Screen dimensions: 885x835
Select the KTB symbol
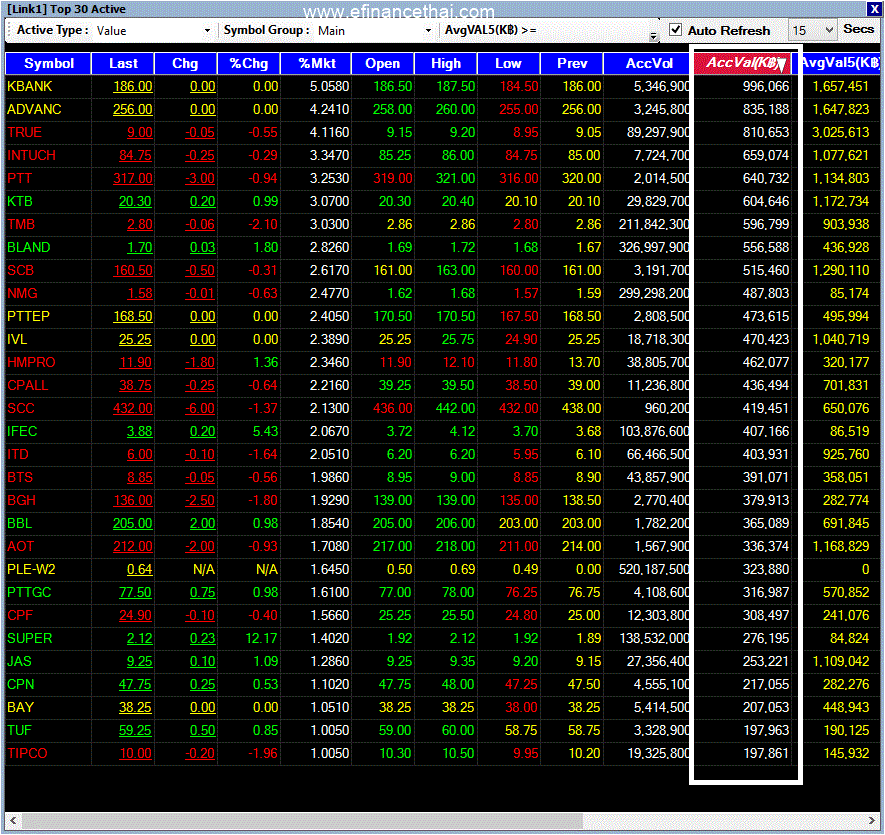[x=20, y=202]
